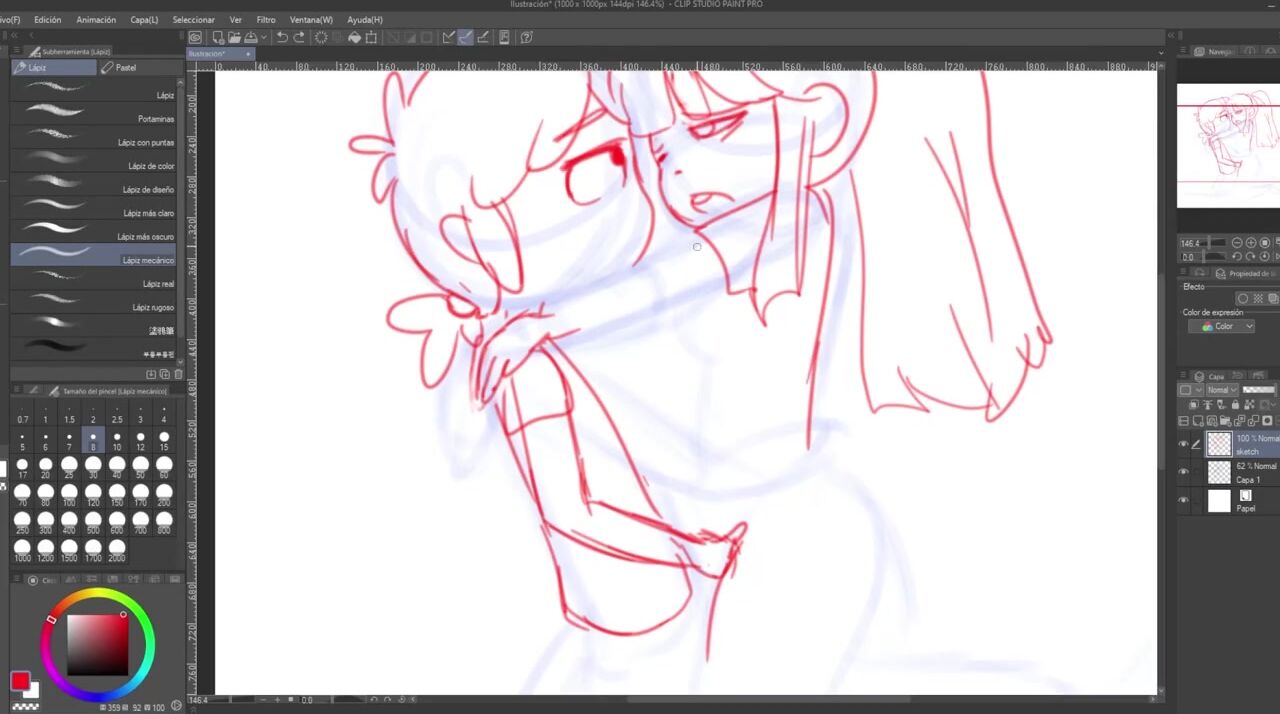This screenshot has width=1280, height=714.
Task: Click the open file folder icon
Action: (x=233, y=37)
